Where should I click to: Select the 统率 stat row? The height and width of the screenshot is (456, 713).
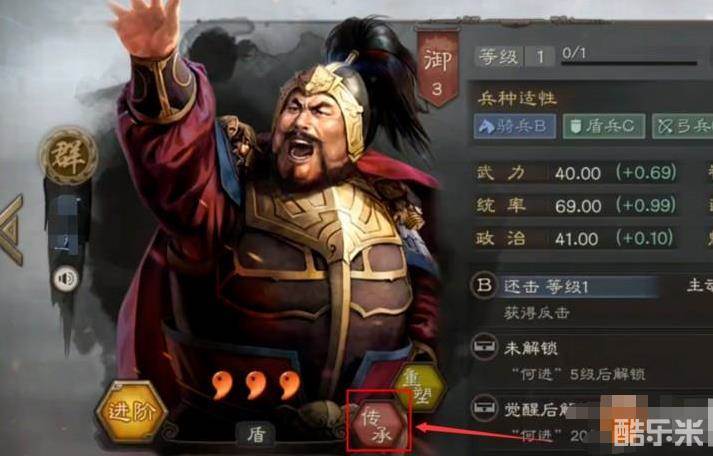[x=576, y=205]
